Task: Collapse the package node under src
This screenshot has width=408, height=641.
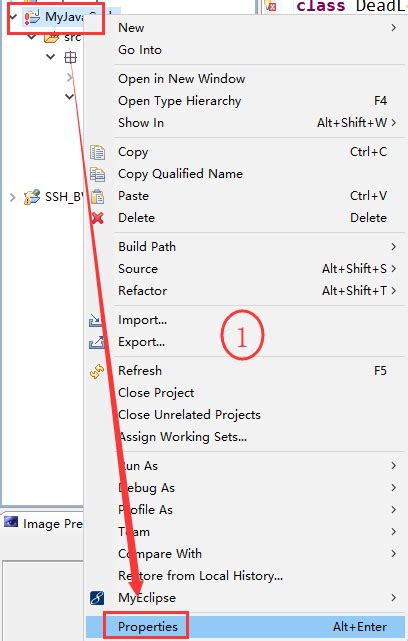Action: tap(50, 56)
